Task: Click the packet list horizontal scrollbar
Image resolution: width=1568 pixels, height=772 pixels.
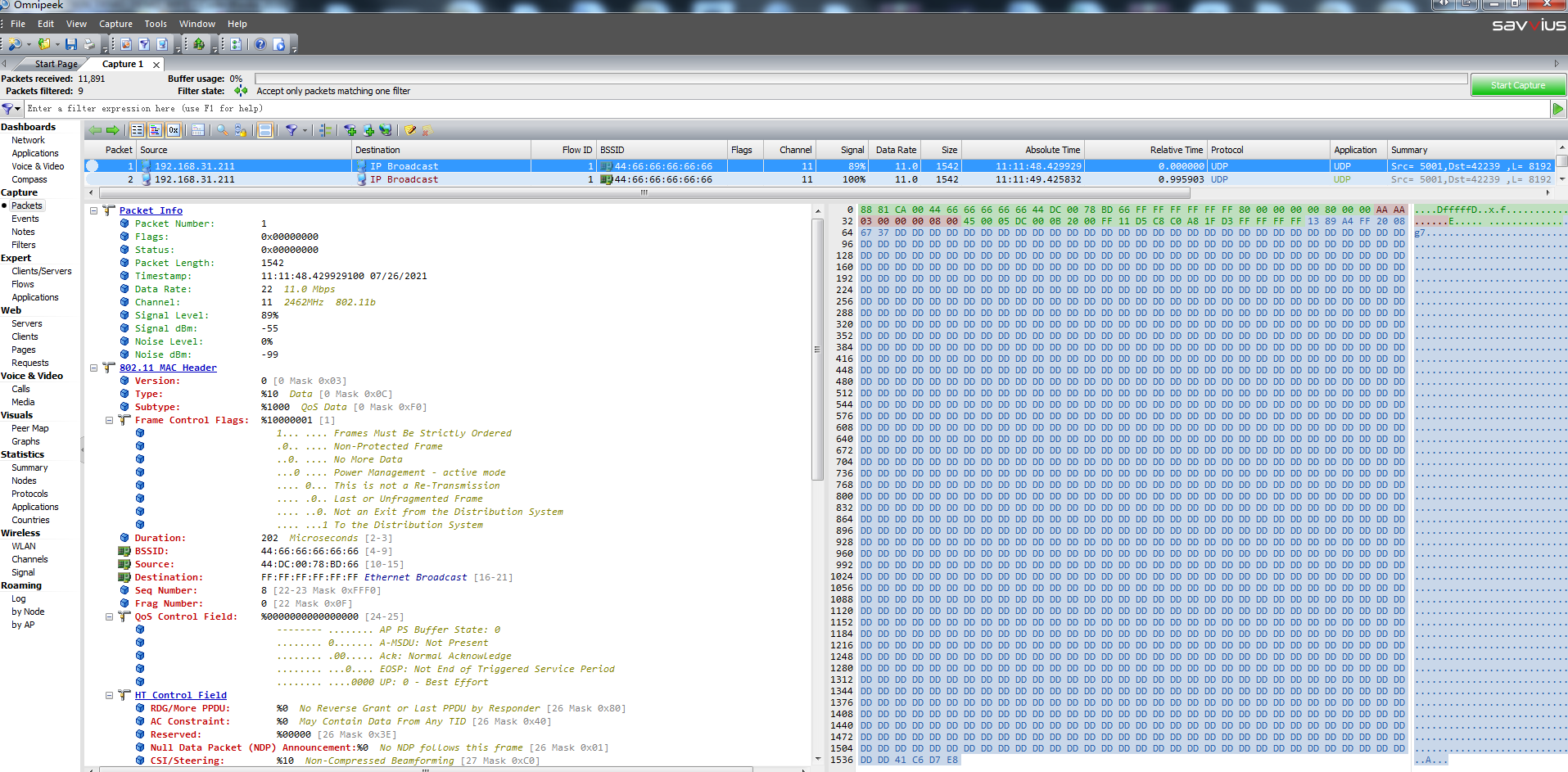Action: coord(644,193)
